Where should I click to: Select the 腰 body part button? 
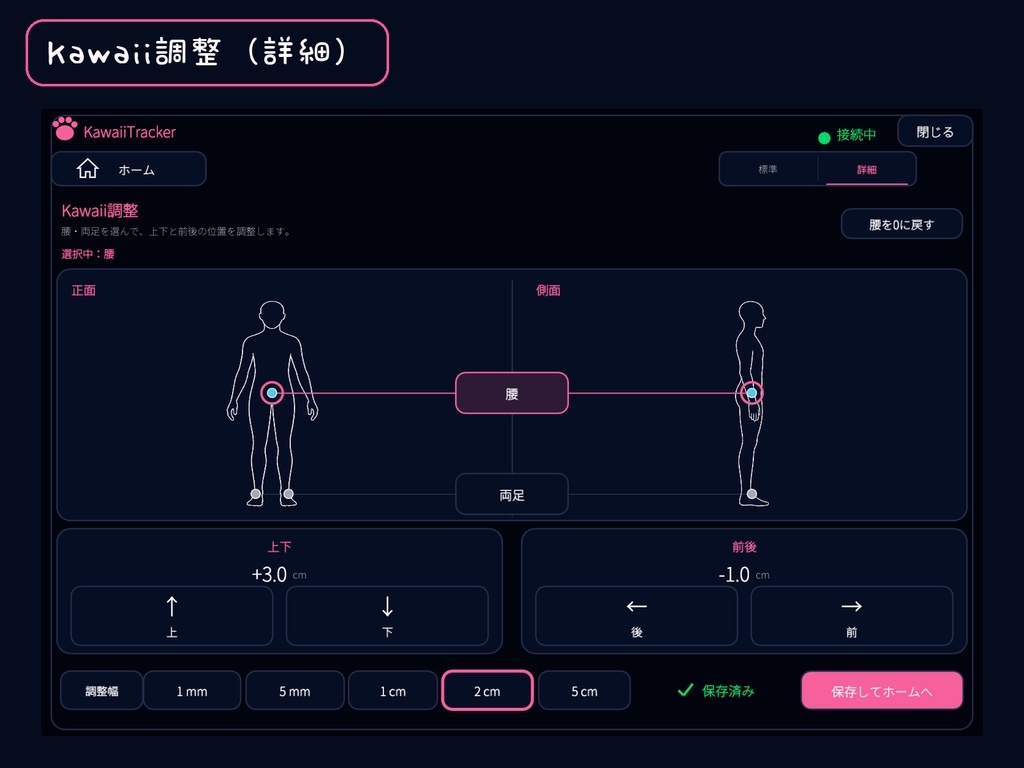point(512,393)
